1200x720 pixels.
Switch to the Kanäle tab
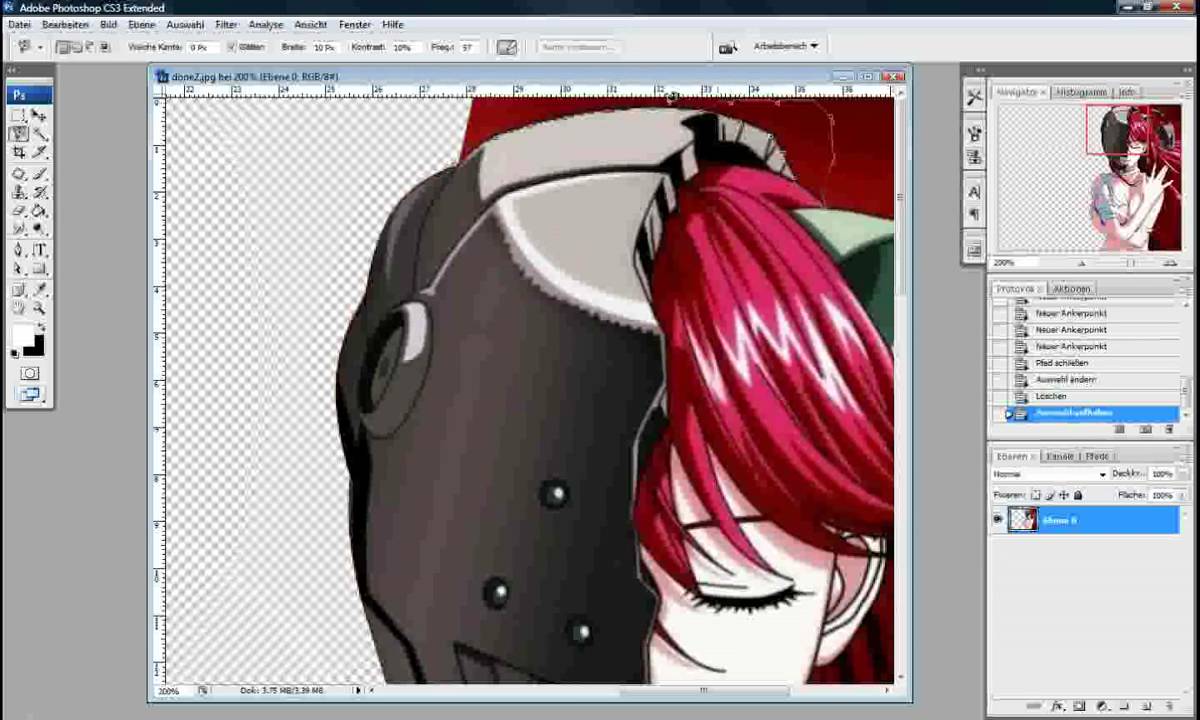(x=1060, y=456)
